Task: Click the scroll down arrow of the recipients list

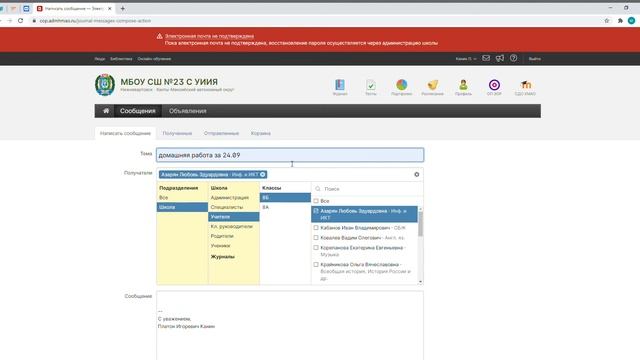Action: pos(420,282)
